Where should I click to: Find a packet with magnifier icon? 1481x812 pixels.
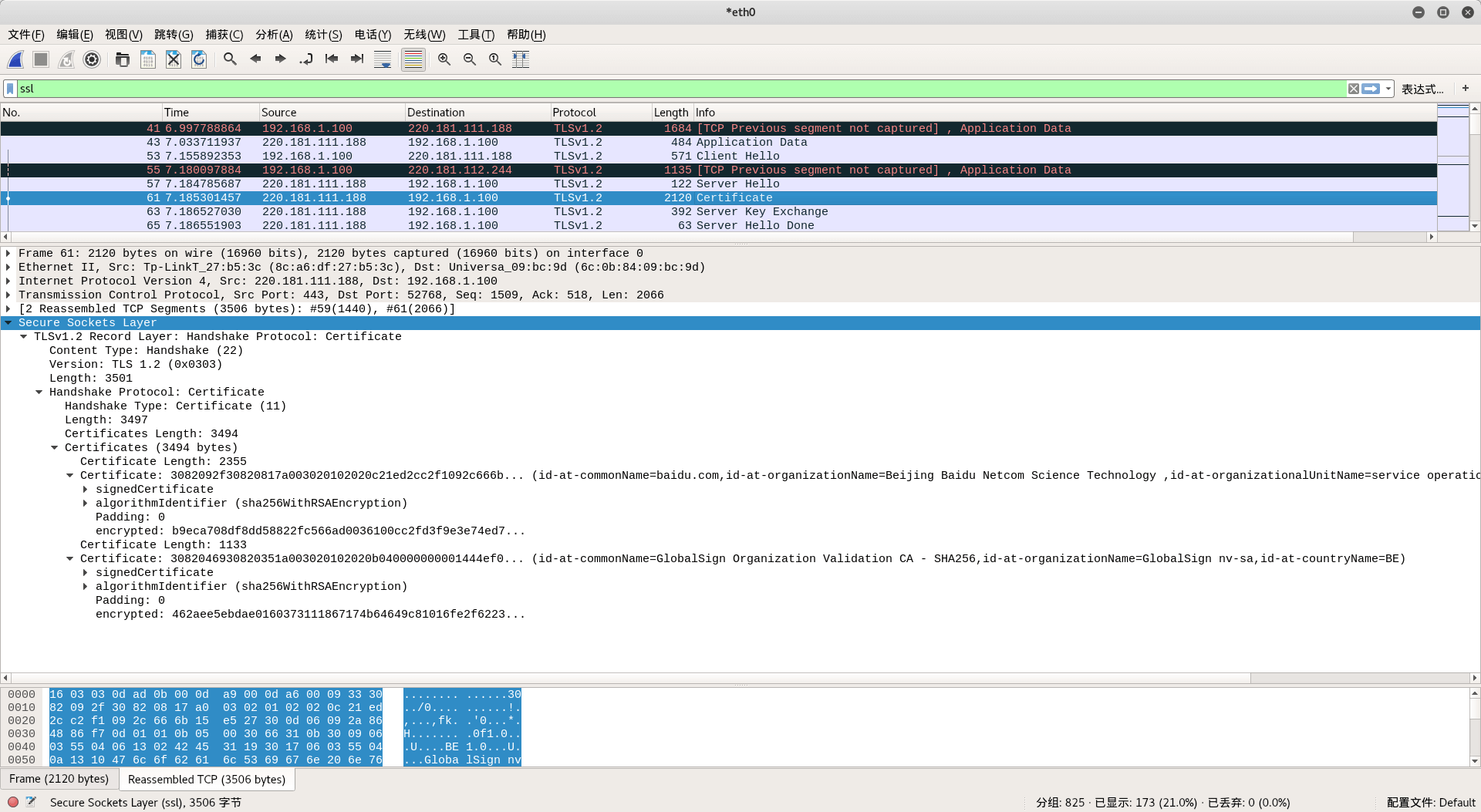[x=230, y=59]
